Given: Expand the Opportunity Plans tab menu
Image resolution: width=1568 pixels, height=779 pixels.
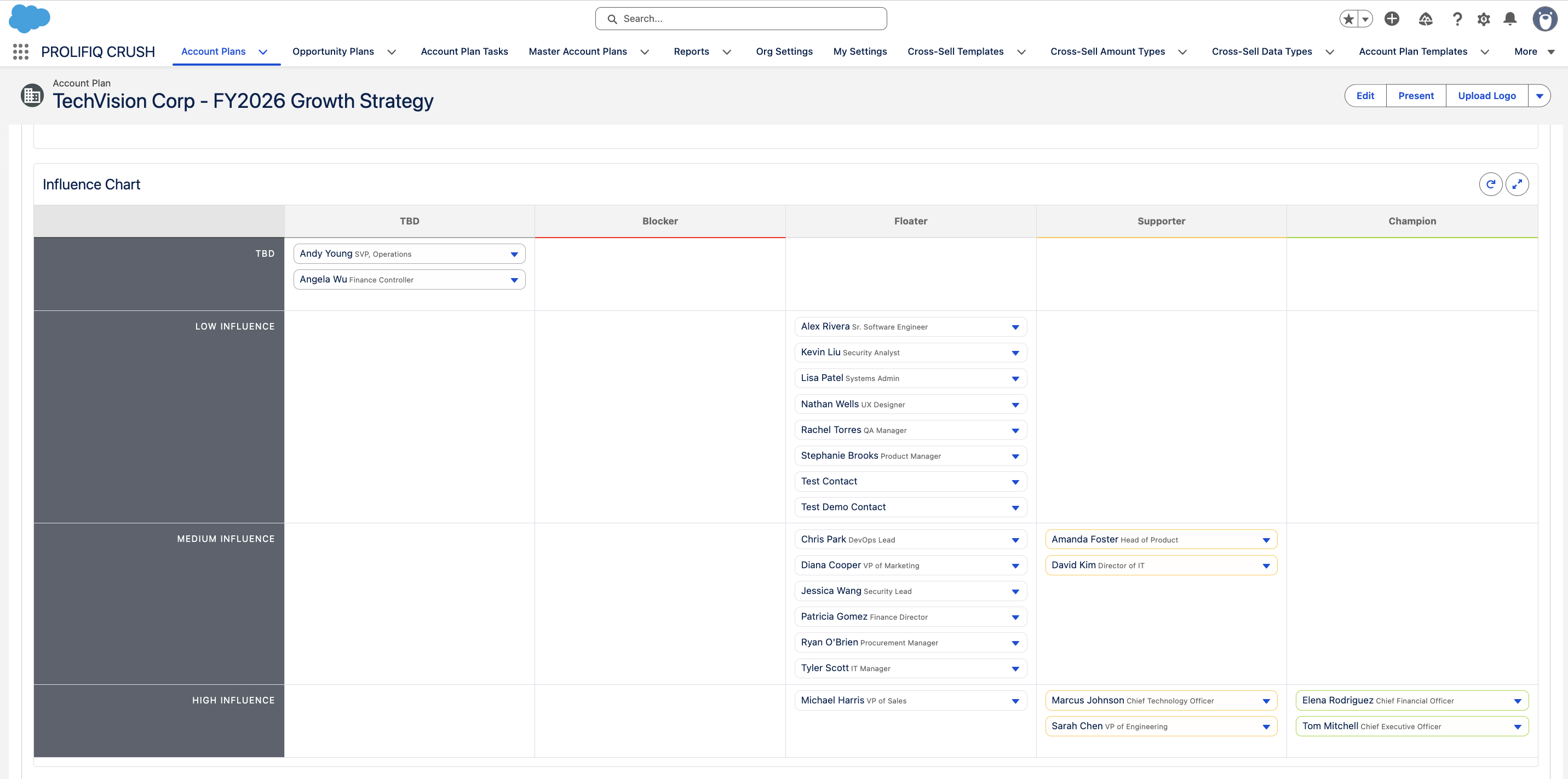Looking at the screenshot, I should 392,51.
